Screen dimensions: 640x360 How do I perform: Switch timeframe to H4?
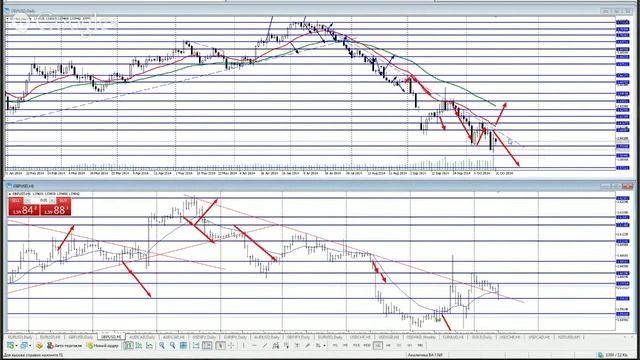388,345
